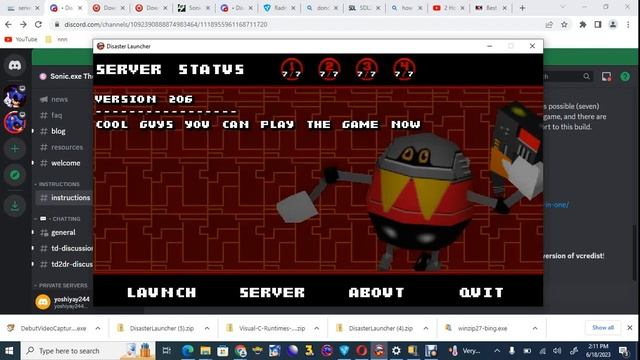The height and width of the screenshot is (360, 640).
Task: Open the first Sonic server icon in Discord
Action: pos(15,96)
